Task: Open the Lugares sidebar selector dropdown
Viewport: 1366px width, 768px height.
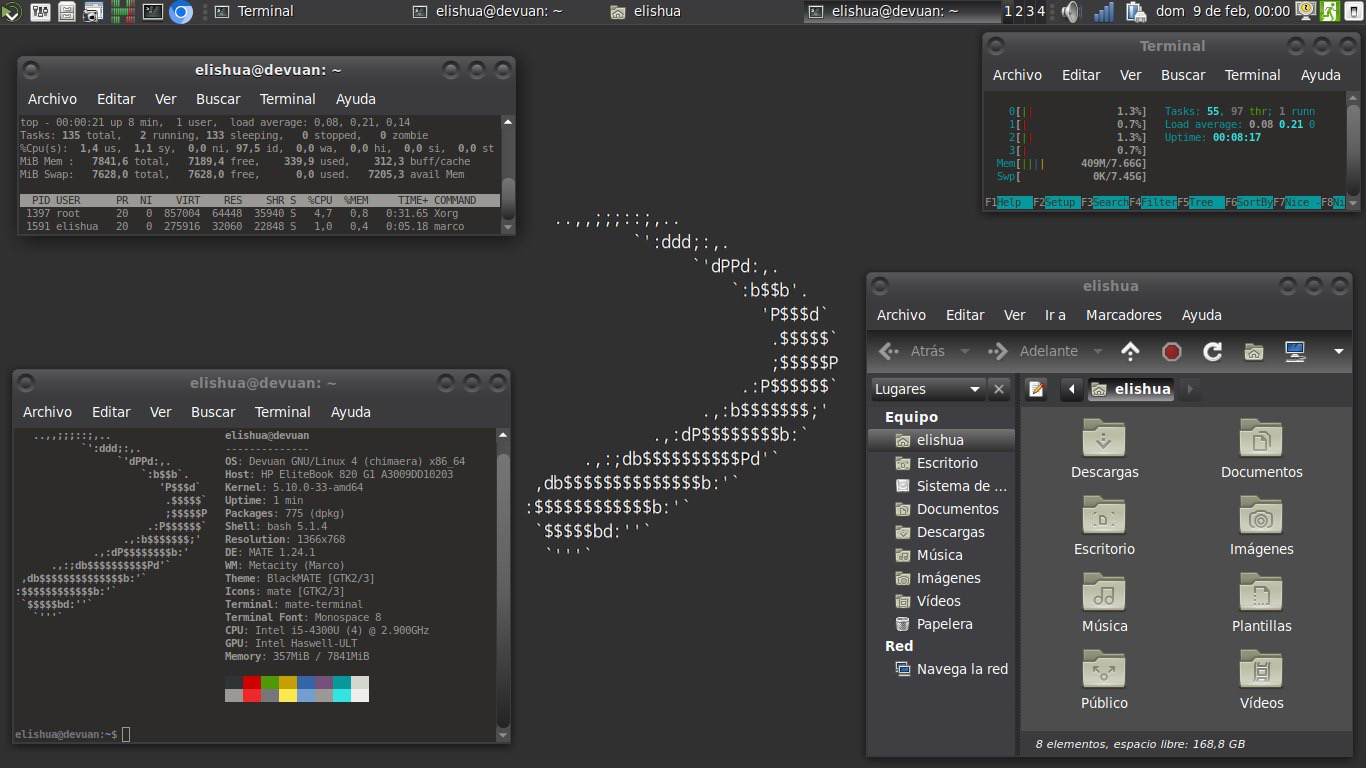Action: tap(927, 389)
